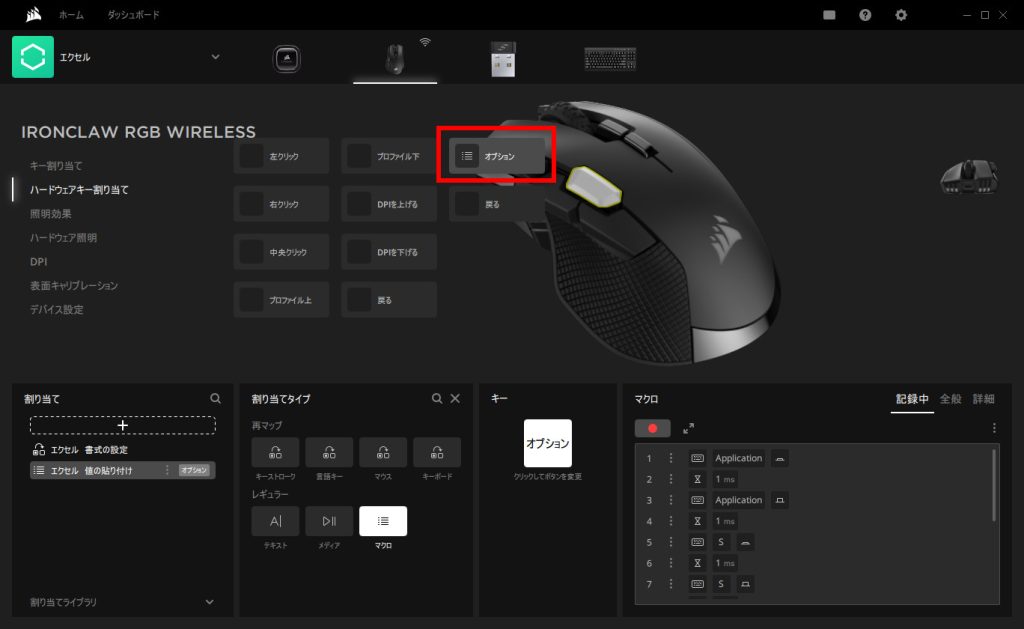Open the three-dot menu for macro step 3
The height and width of the screenshot is (629, 1024).
[x=671, y=500]
